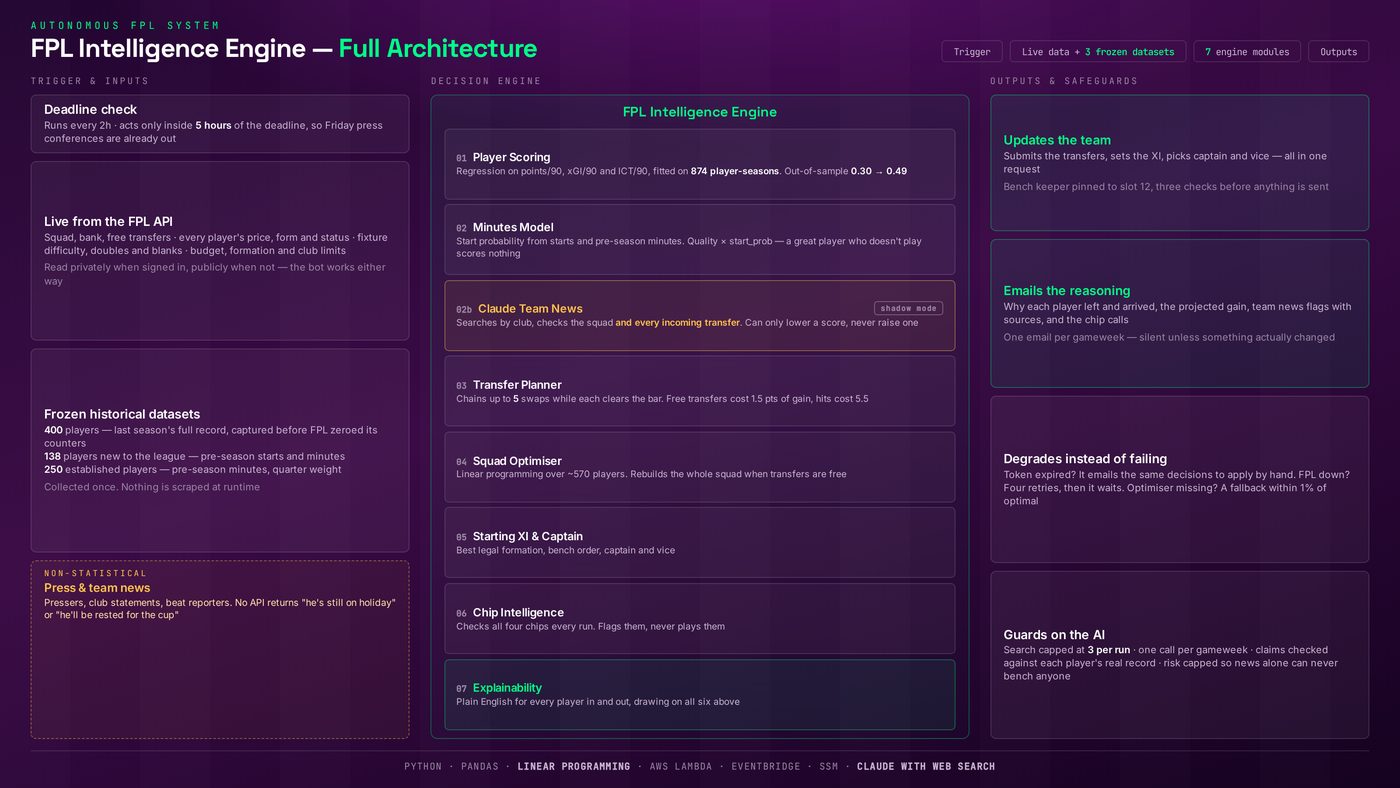Click 'AWS LAMBDA' in the footer

681,767
